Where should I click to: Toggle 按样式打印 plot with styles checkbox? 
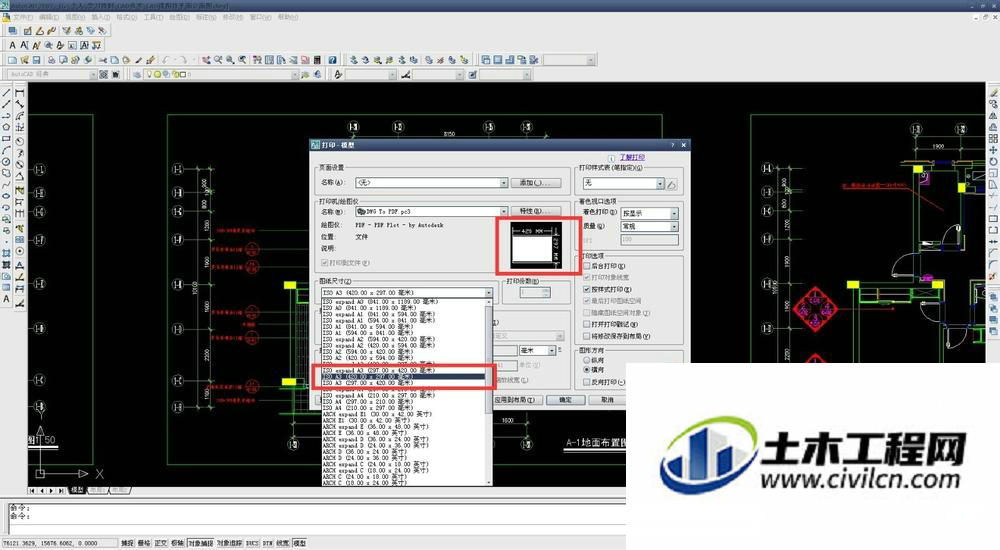pyautogui.click(x=587, y=289)
